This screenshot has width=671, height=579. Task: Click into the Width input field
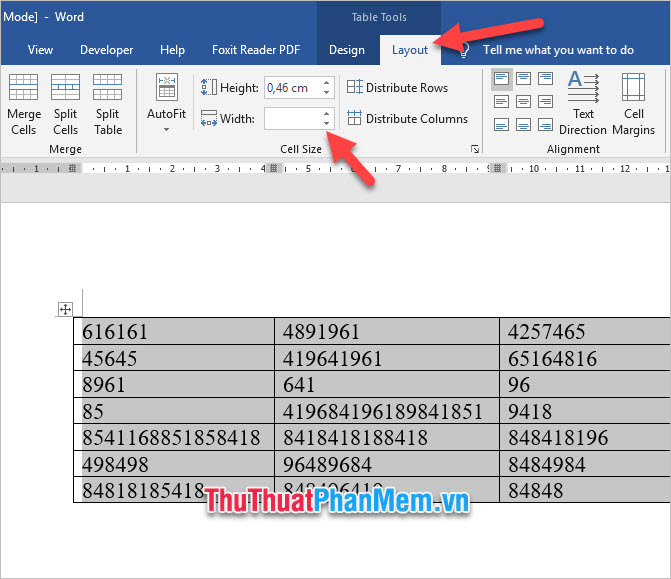click(293, 119)
